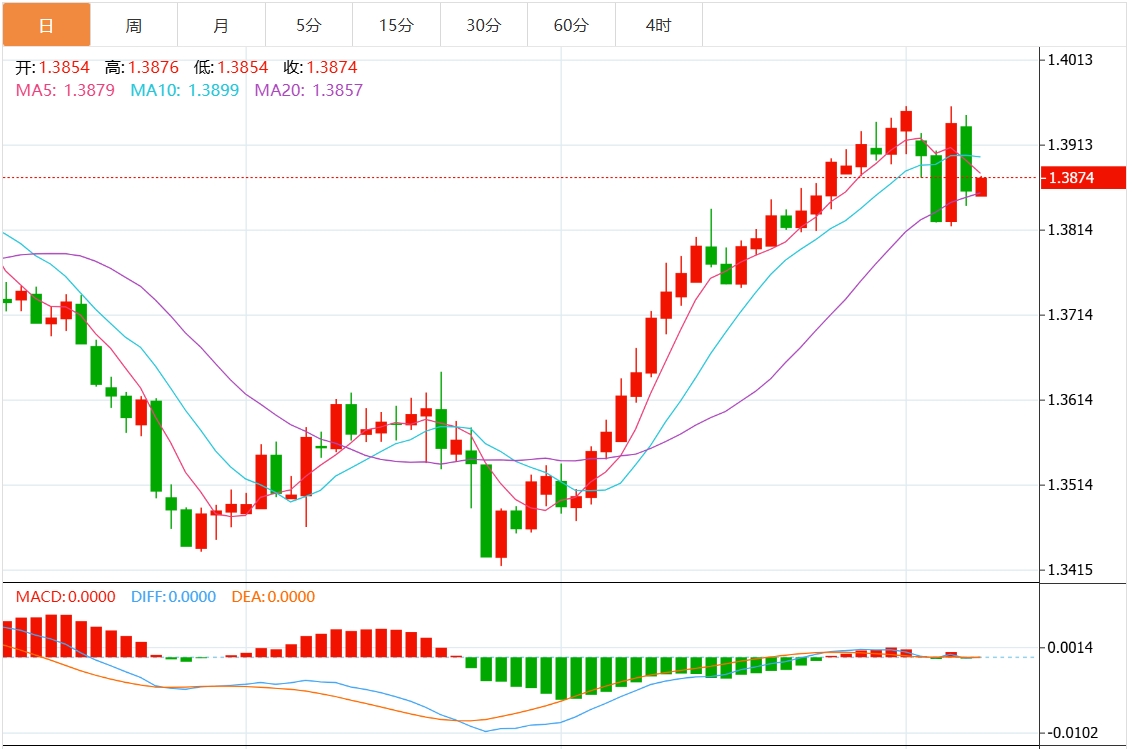The height and width of the screenshot is (749, 1134).
Task: Click the 收:1.3874 close price value
Action: 320,67
